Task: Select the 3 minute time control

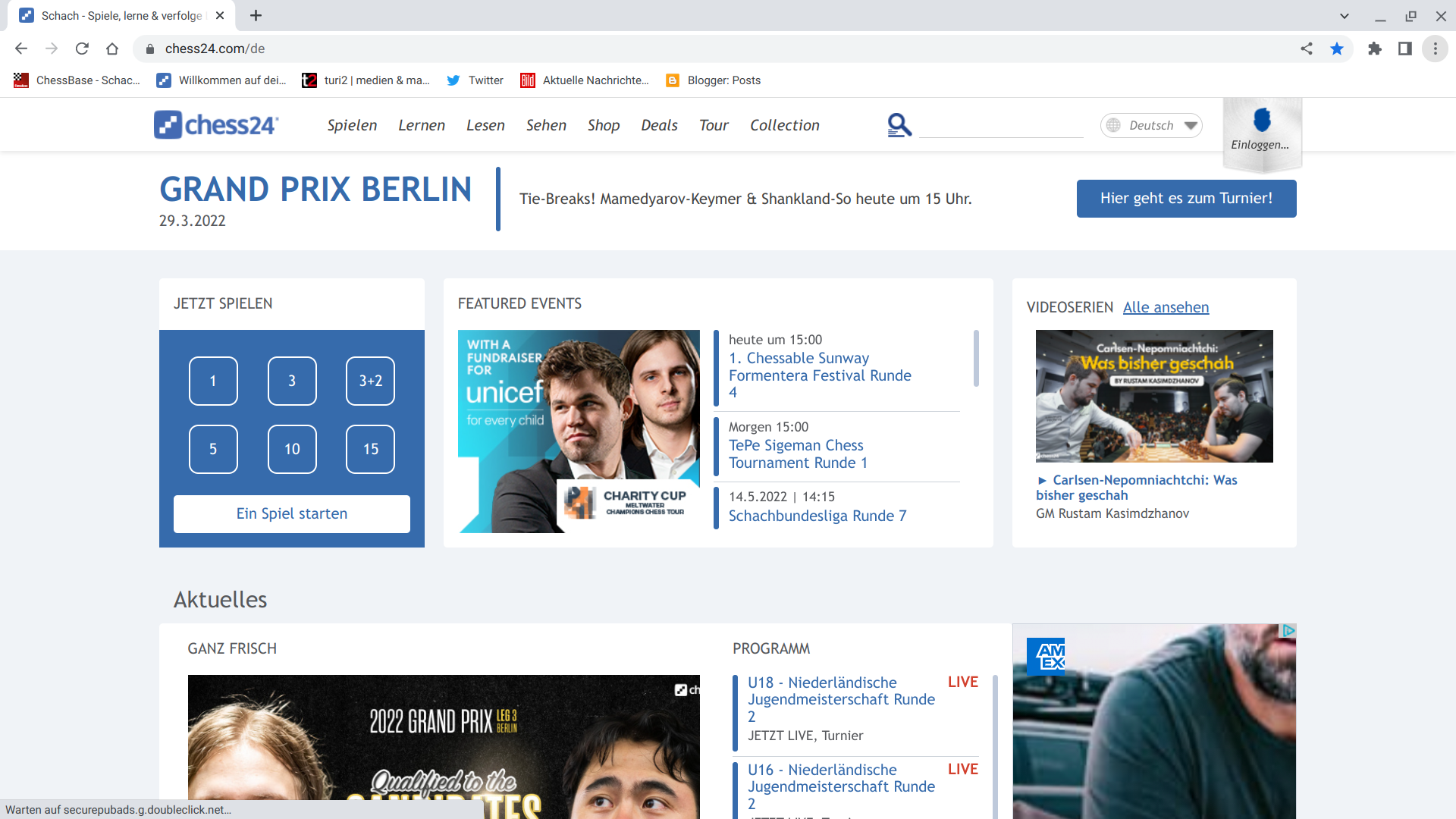Action: point(292,381)
